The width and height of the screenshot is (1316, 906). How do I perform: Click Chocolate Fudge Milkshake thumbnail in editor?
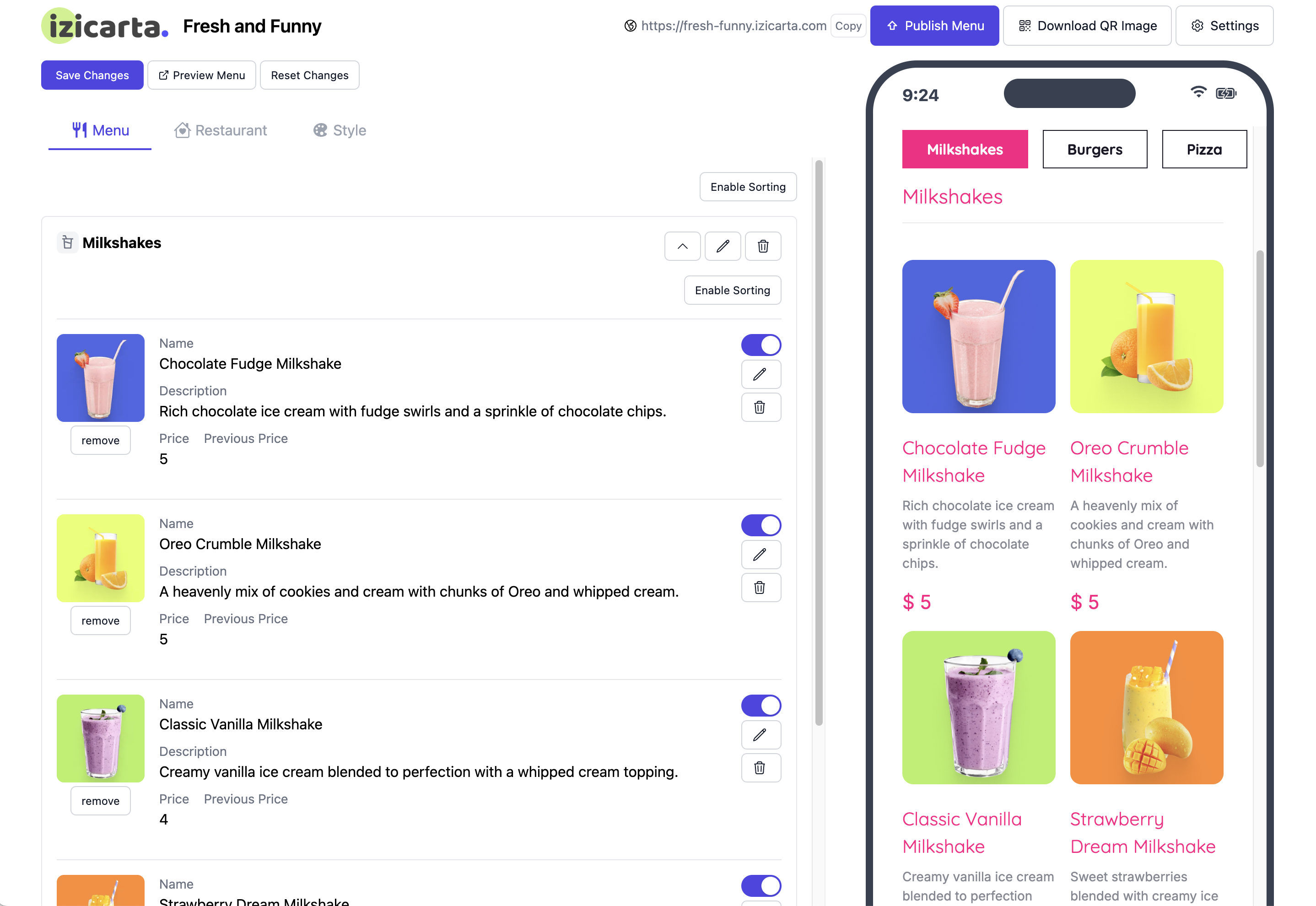pyautogui.click(x=101, y=378)
